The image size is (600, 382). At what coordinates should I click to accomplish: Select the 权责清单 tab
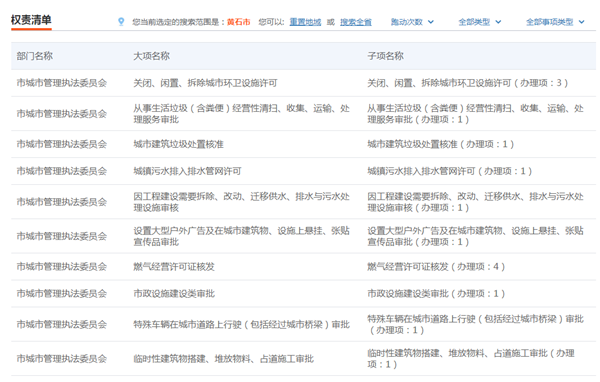pos(31,20)
